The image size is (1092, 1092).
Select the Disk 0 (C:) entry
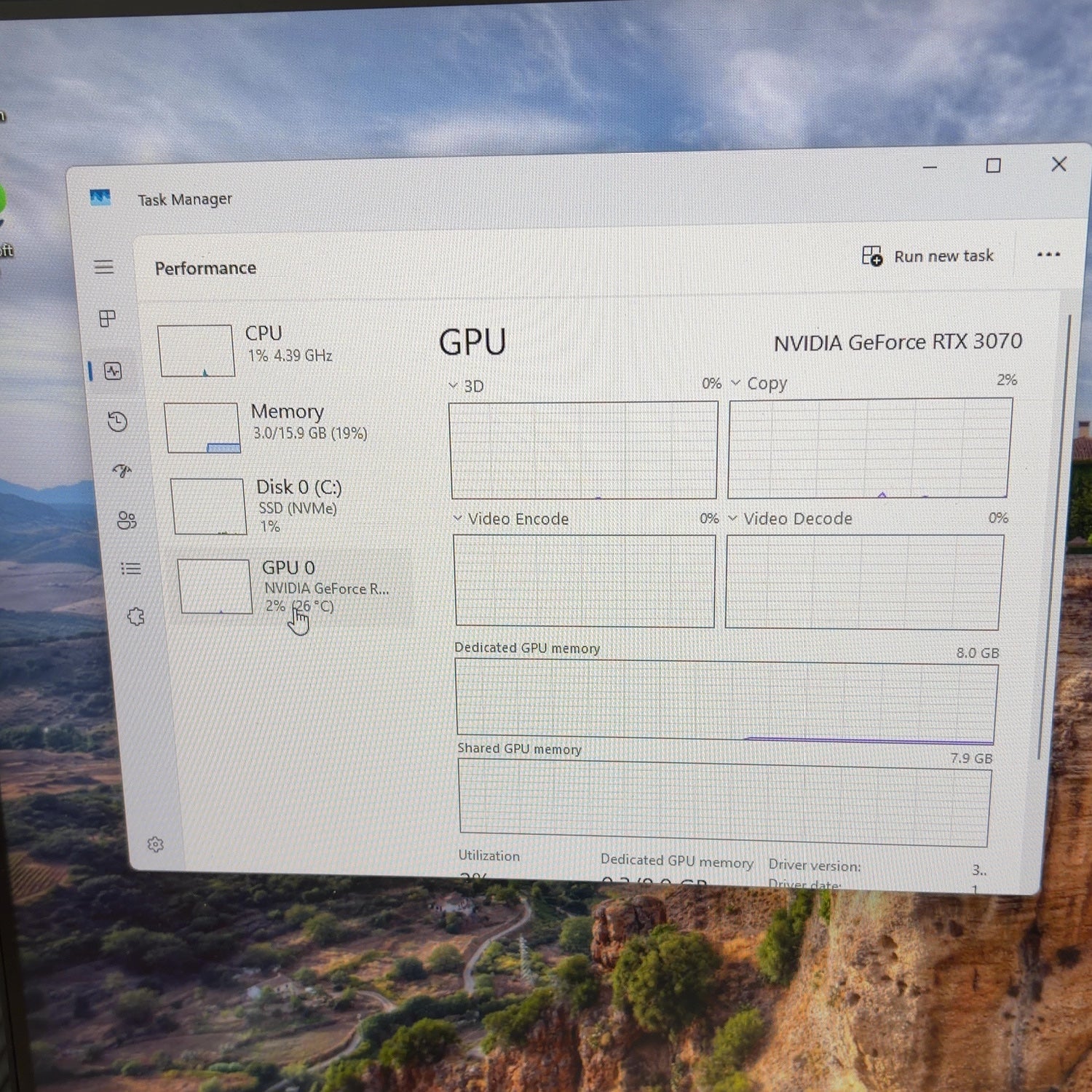tap(290, 506)
